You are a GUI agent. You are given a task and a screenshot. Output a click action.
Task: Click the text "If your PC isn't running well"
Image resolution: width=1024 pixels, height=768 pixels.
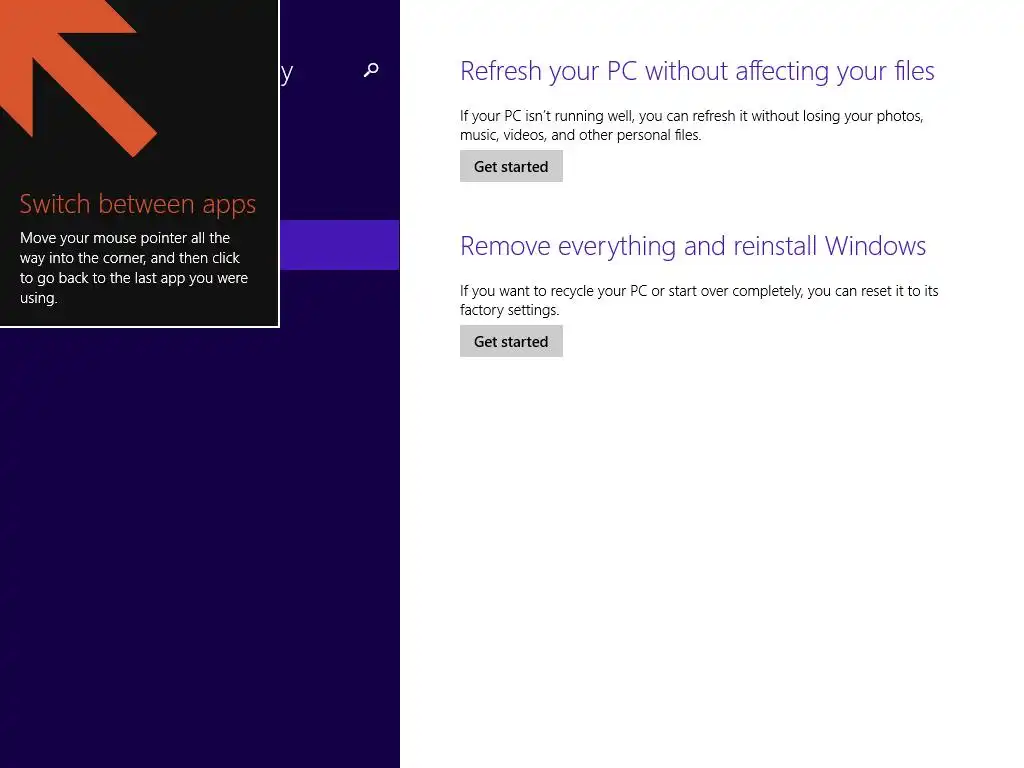(x=546, y=116)
